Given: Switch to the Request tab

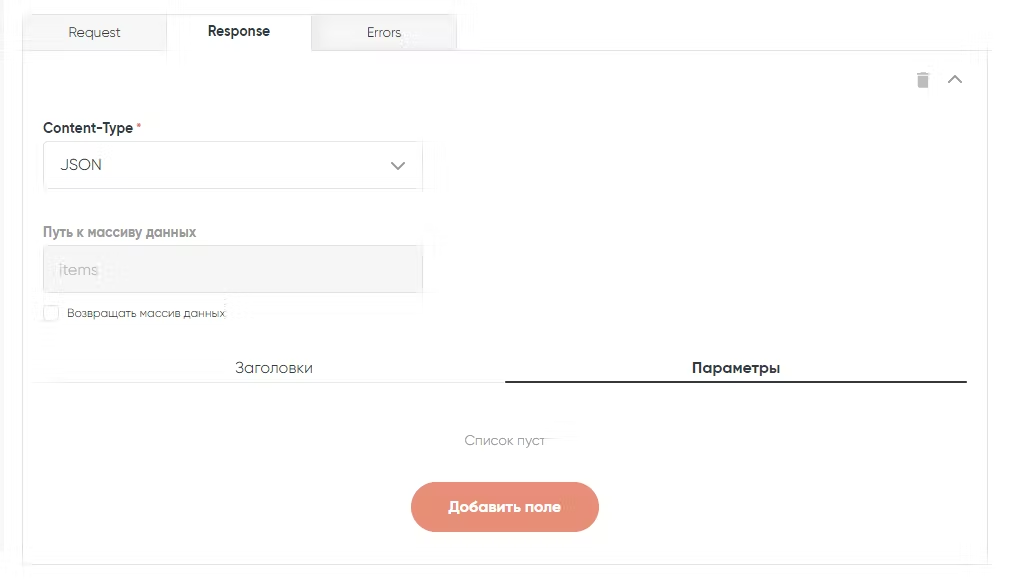Looking at the screenshot, I should point(94,32).
